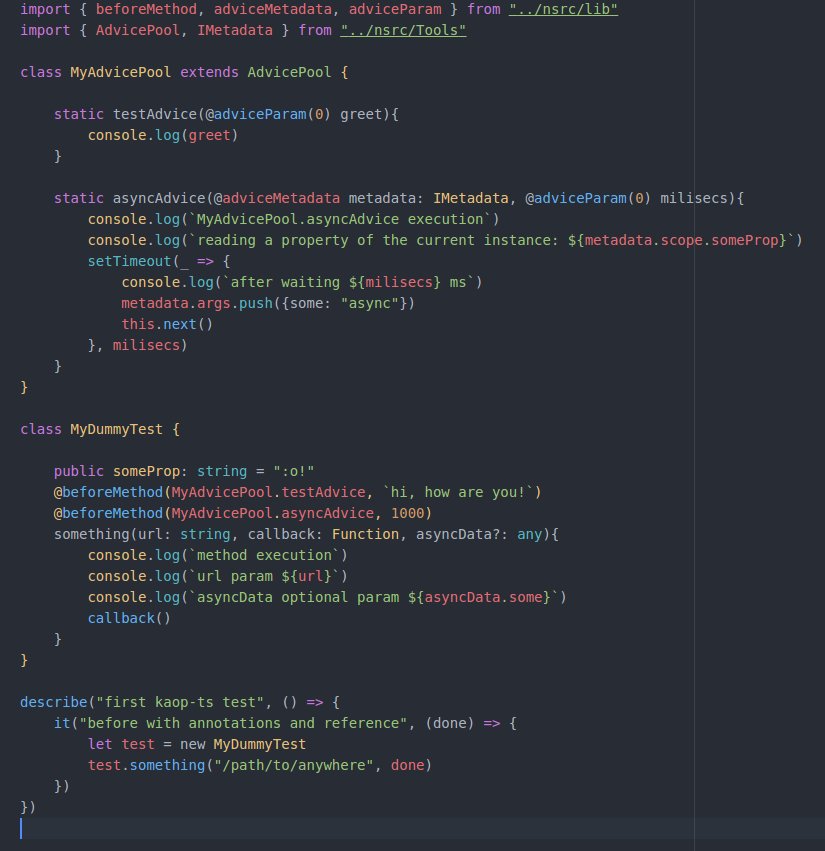Click the "../nsrc/Tools" import path

coord(403,30)
